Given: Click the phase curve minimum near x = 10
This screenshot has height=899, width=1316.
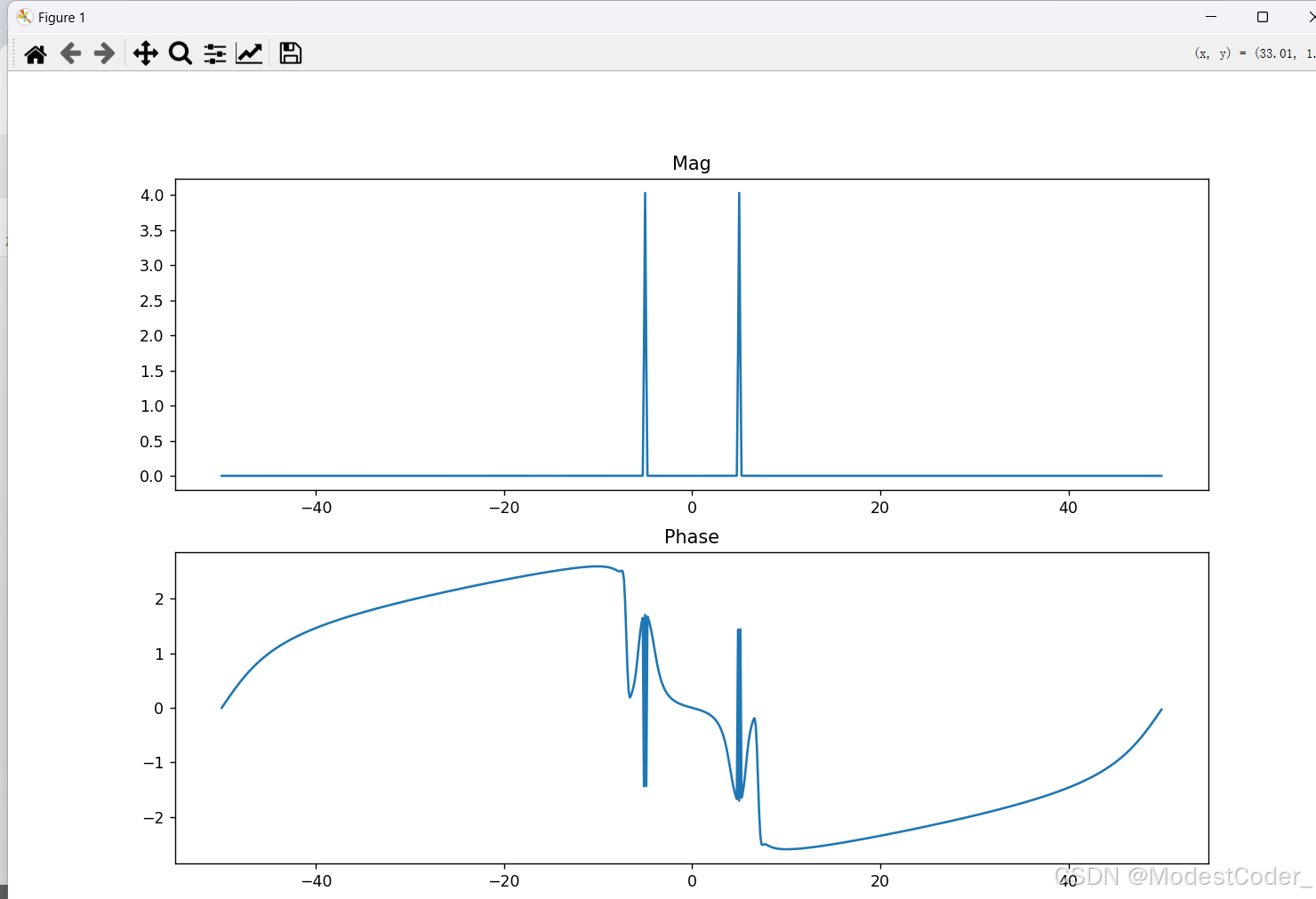Looking at the screenshot, I should click(x=787, y=849).
